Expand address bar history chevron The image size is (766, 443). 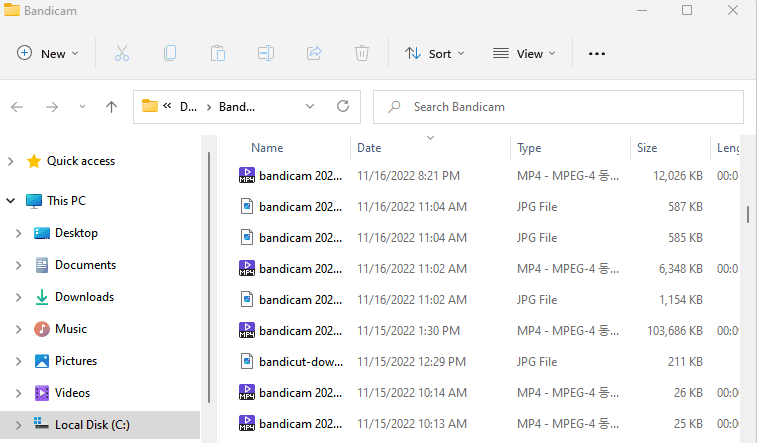(310, 106)
